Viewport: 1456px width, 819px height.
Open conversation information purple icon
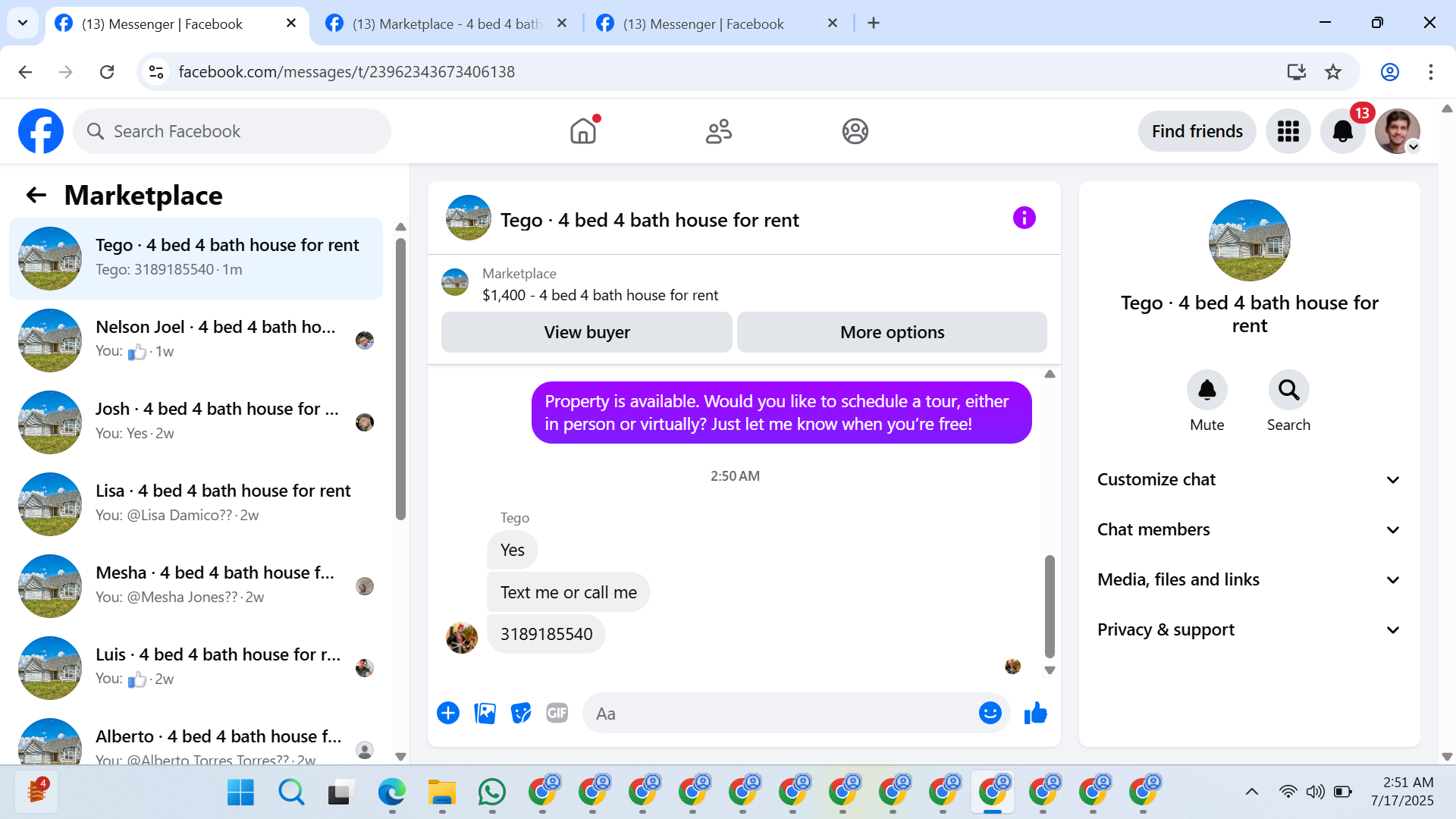click(1024, 218)
